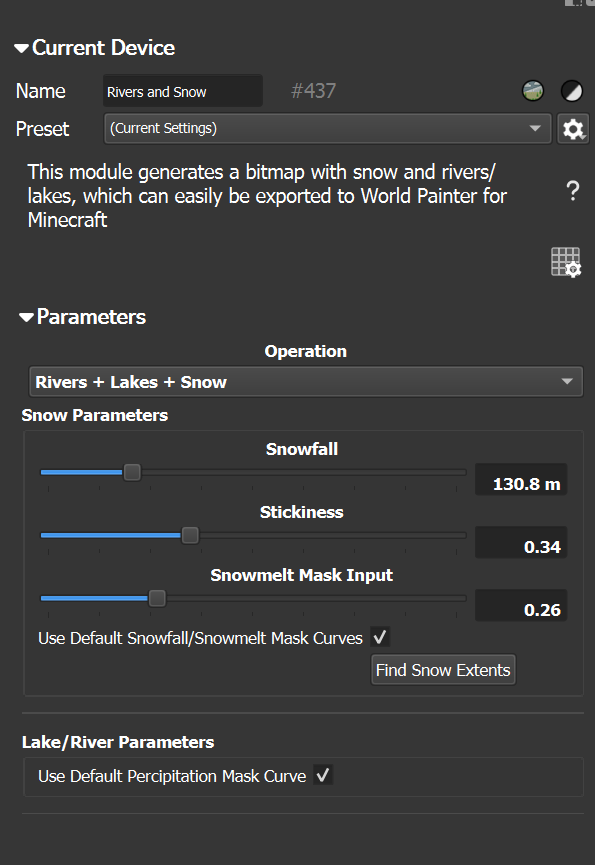
Task: Click the Snowmelt 0.26 value field
Action: pos(521,605)
